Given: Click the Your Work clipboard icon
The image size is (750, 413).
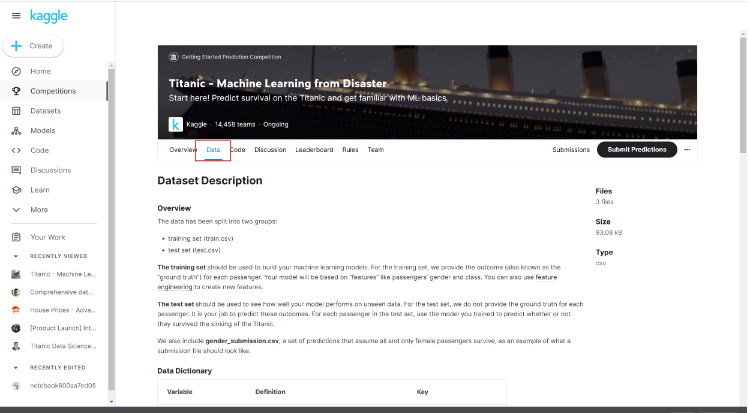Looking at the screenshot, I should pyautogui.click(x=16, y=237).
